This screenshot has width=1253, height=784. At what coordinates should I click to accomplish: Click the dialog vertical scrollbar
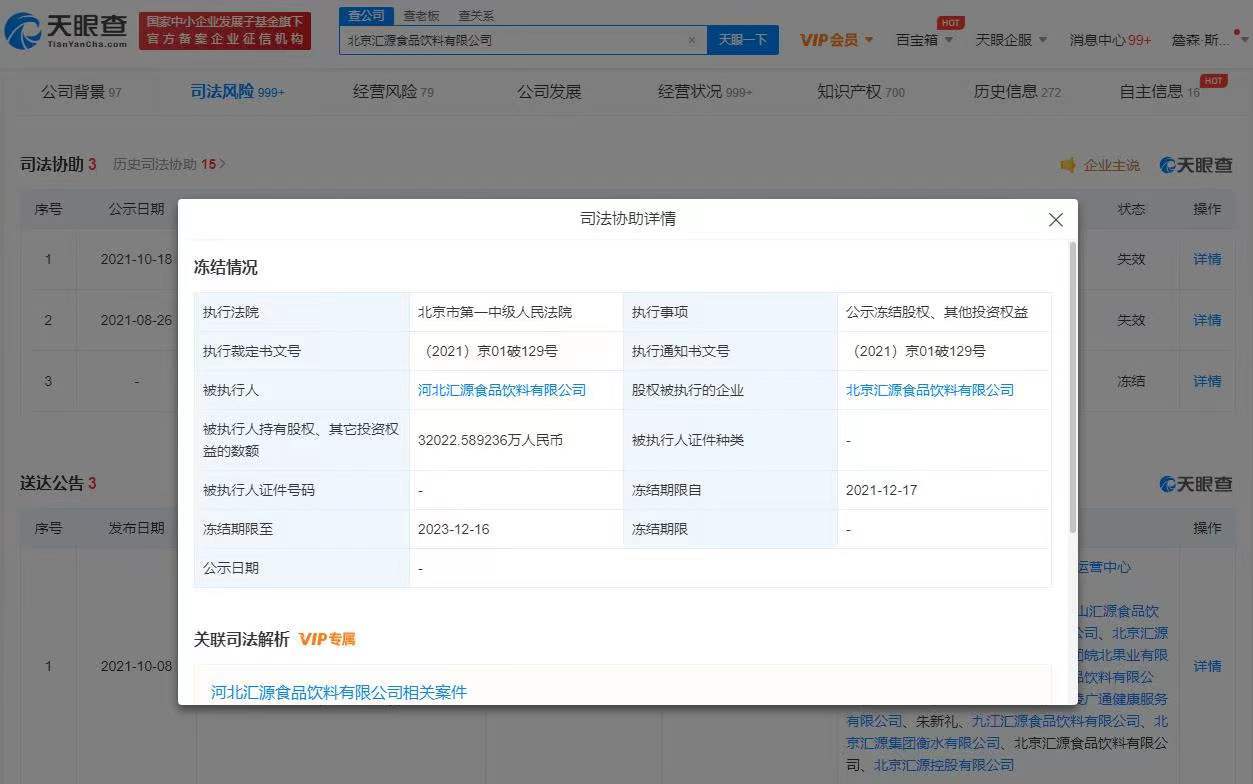pyautogui.click(x=1073, y=386)
